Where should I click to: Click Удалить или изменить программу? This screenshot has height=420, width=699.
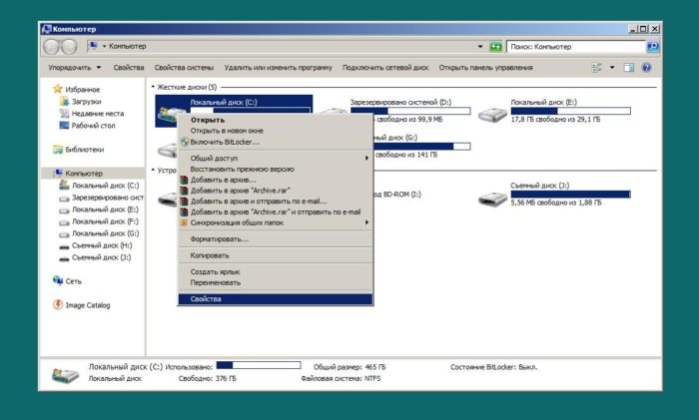coord(278,68)
